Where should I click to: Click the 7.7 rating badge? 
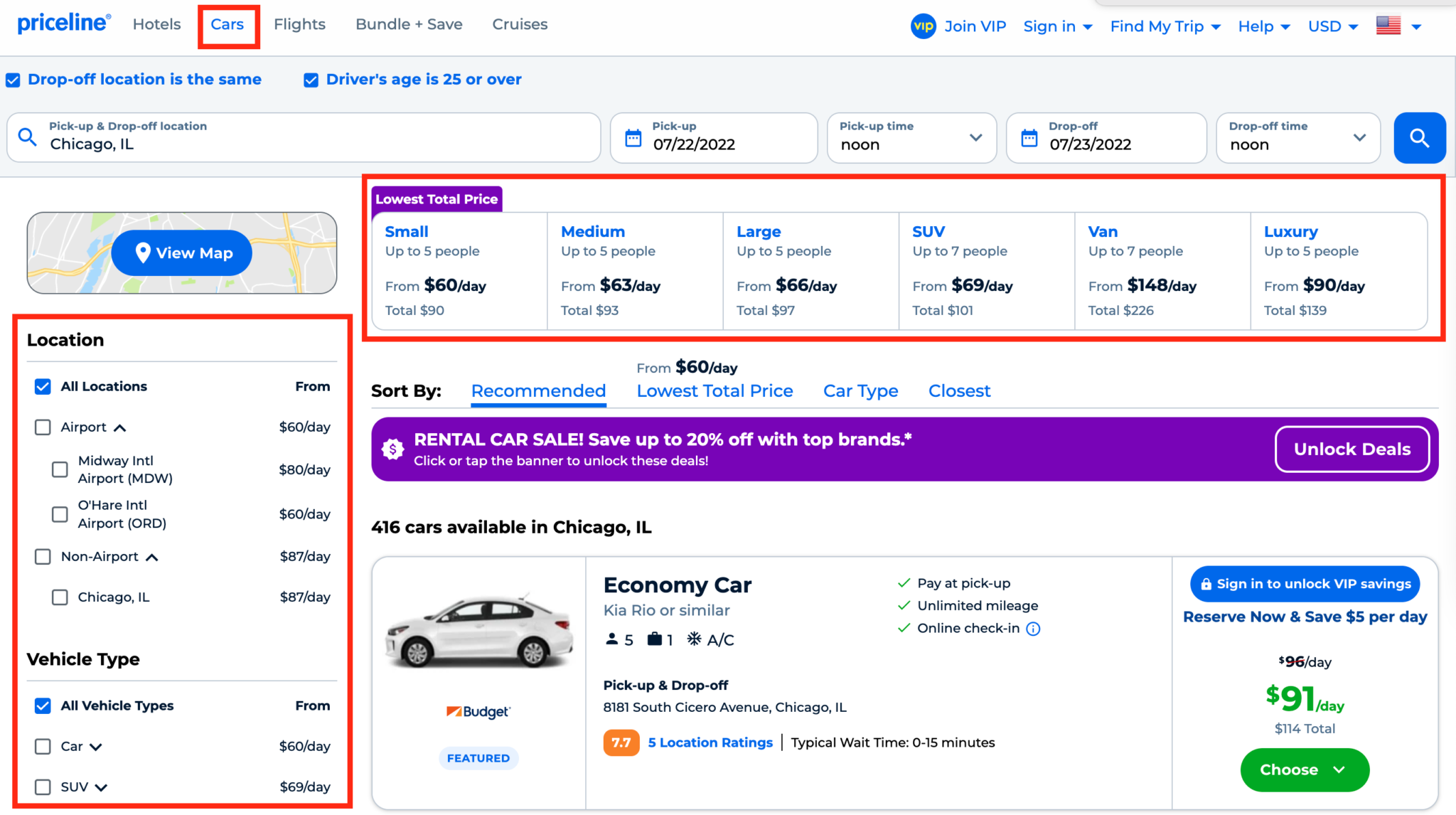point(621,742)
